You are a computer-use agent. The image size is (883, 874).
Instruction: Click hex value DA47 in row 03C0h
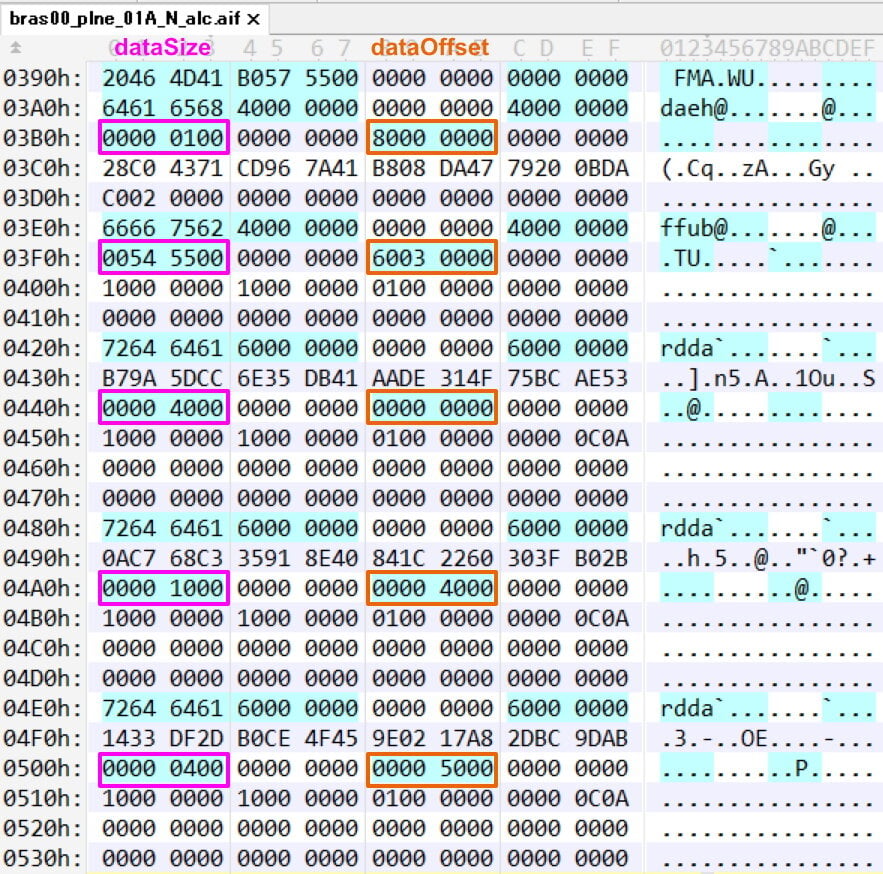click(x=466, y=168)
